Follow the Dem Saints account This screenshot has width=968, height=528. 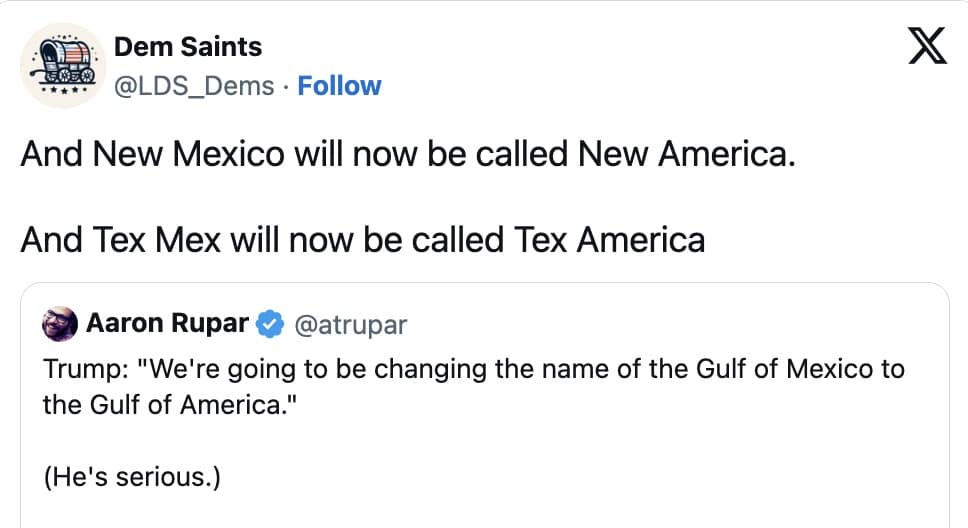[339, 86]
